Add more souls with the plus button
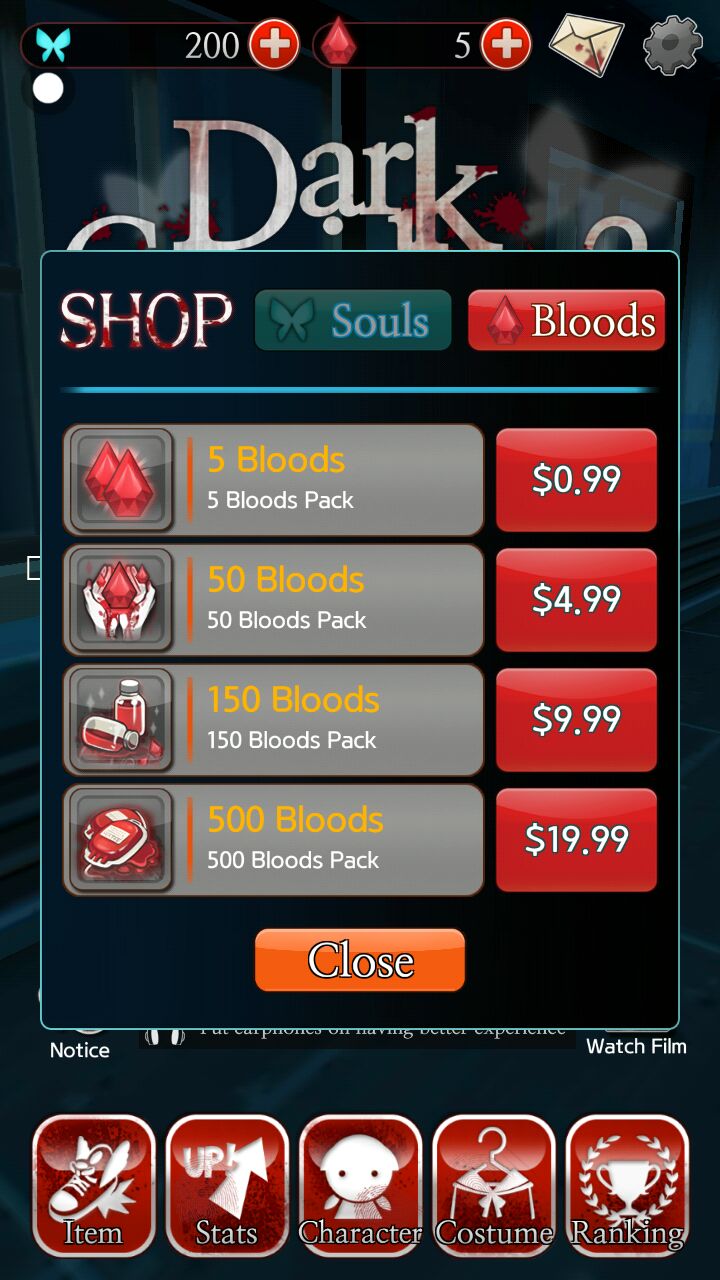 point(273,45)
